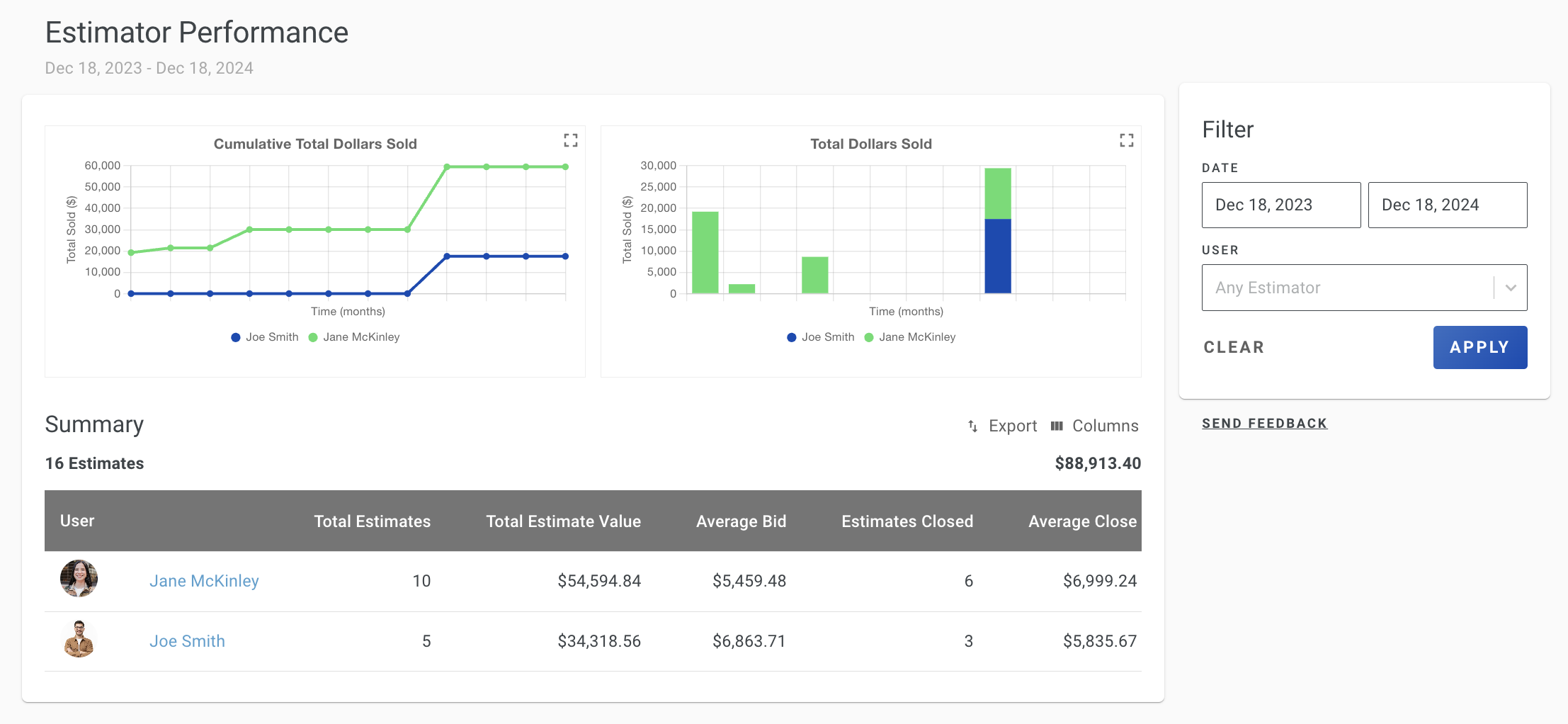Expand the Total Dollars Sold chart fullscreen
The image size is (1568, 724).
click(1127, 140)
